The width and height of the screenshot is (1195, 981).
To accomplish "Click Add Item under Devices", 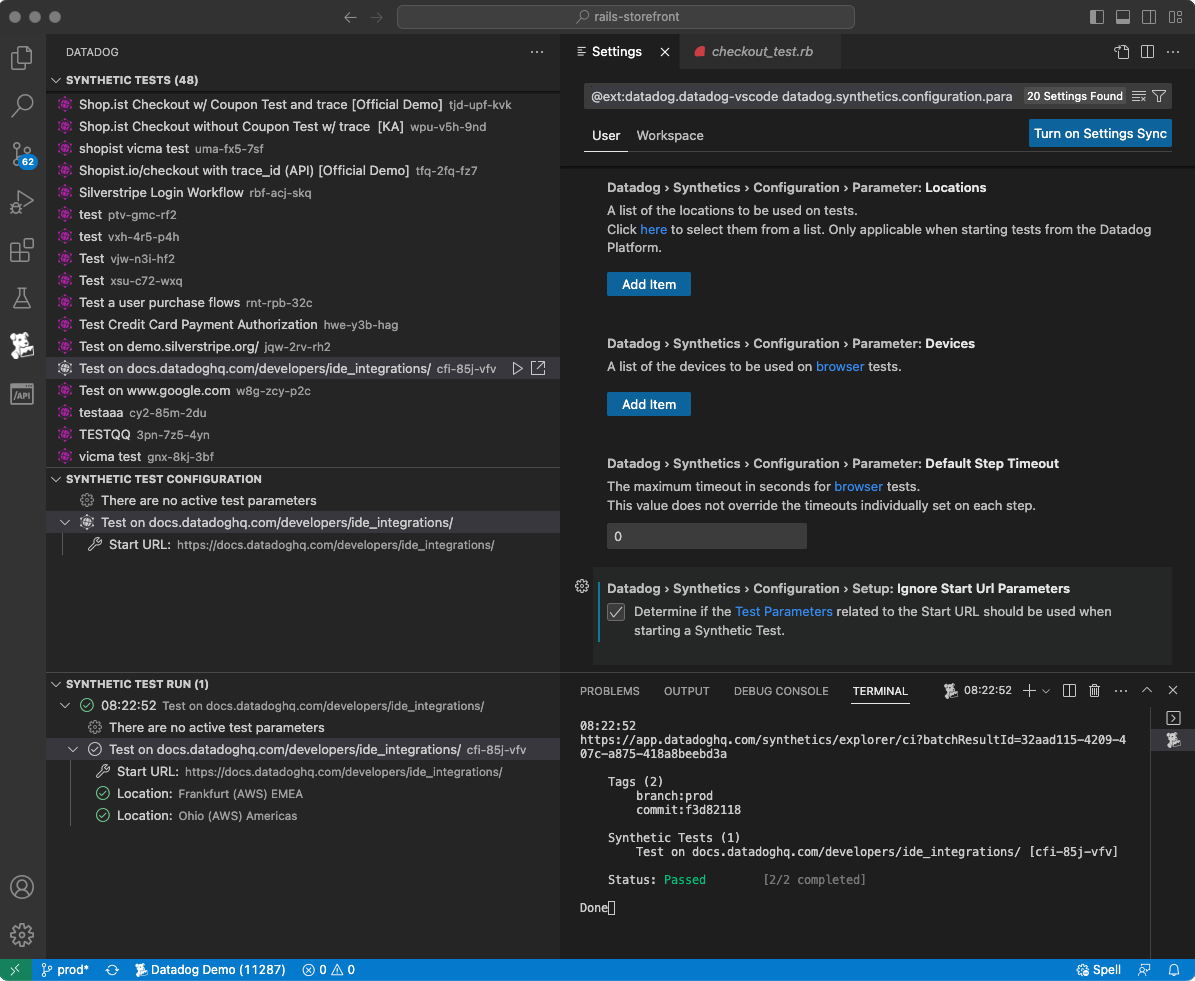I will (649, 404).
